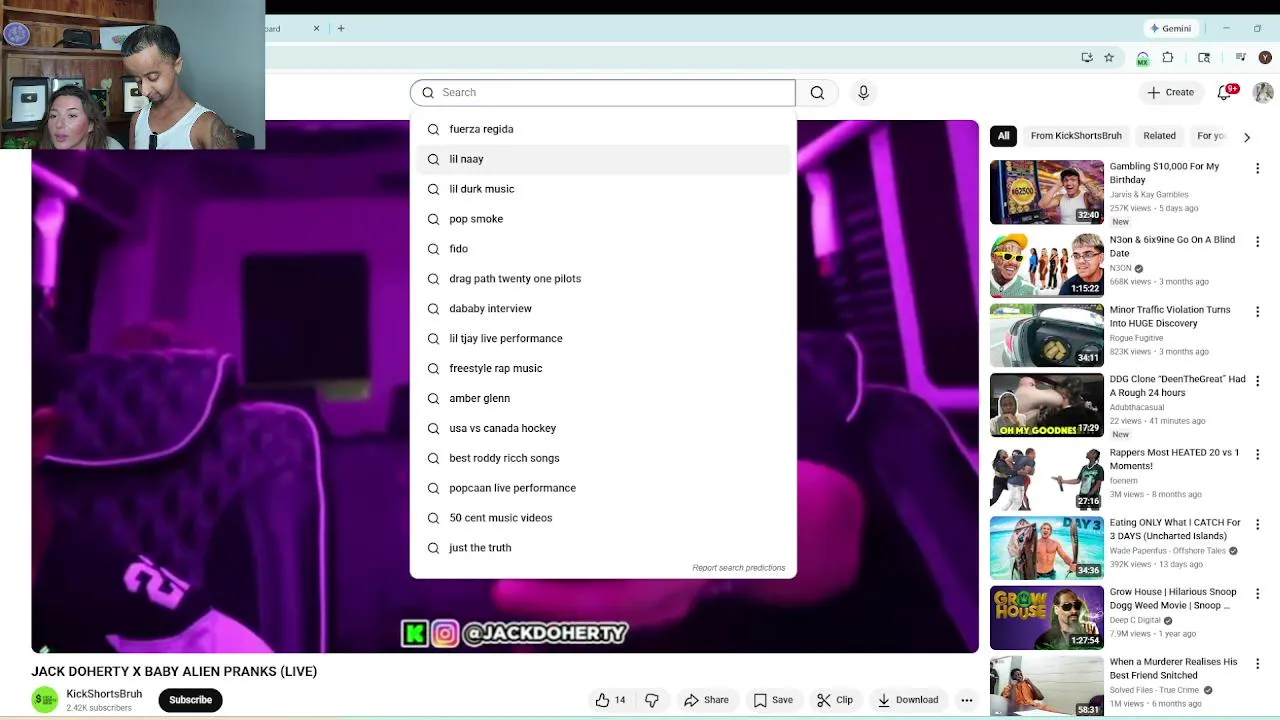Screen dimensions: 1280x720
Task: Pick 'freestyle rap music' suggestion
Action: (x=603, y=368)
